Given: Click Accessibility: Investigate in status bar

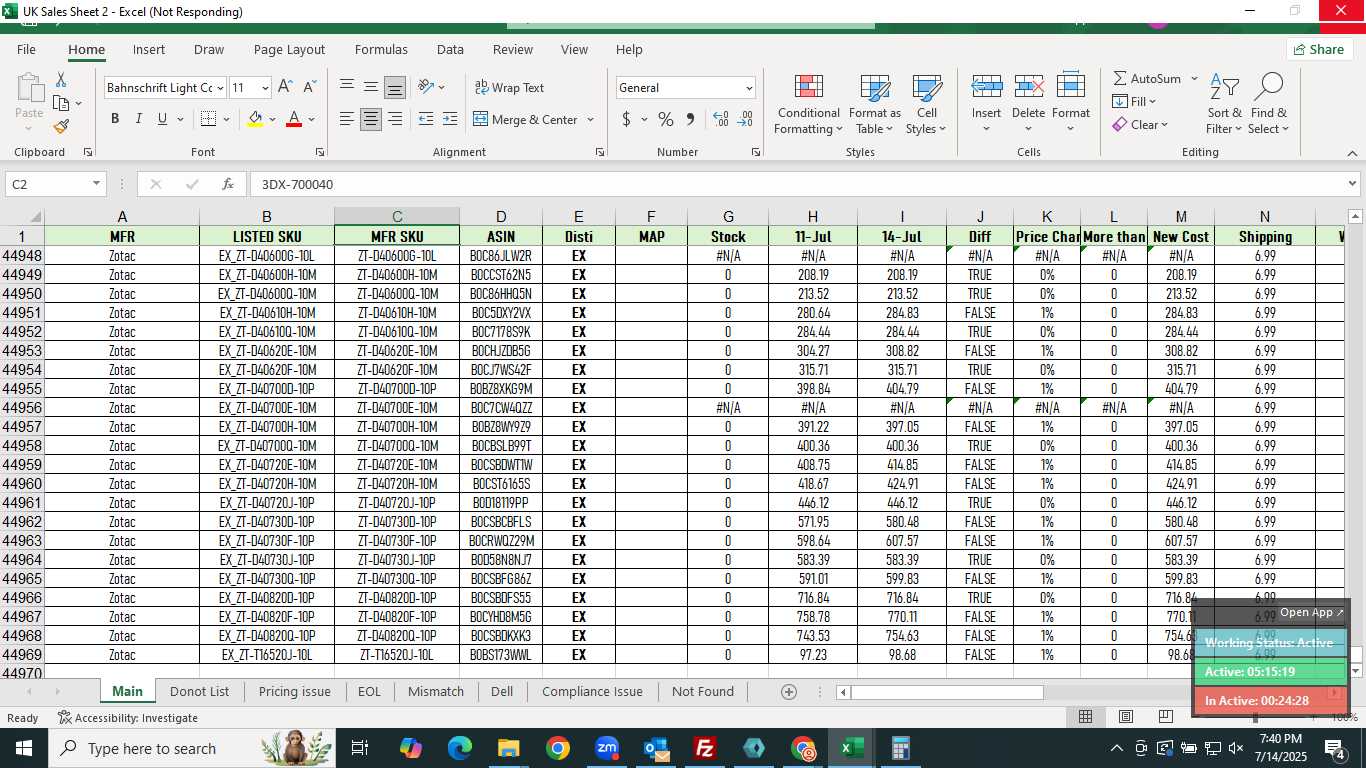Looking at the screenshot, I should click(x=128, y=718).
